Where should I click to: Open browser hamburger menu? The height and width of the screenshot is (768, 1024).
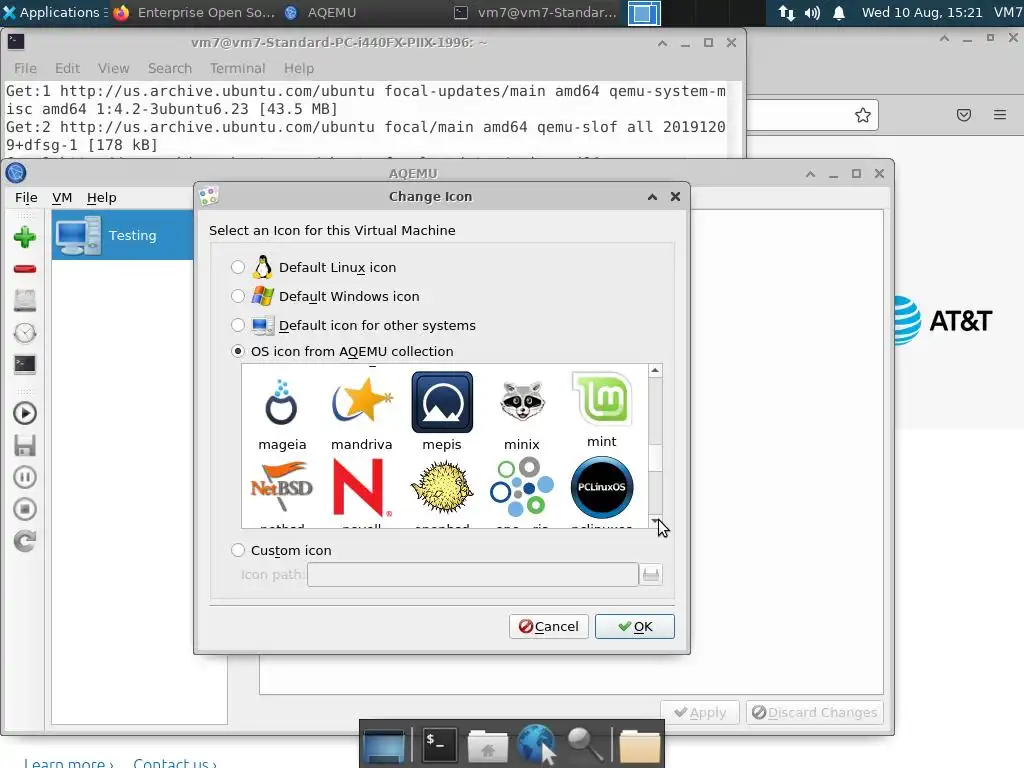[1000, 115]
